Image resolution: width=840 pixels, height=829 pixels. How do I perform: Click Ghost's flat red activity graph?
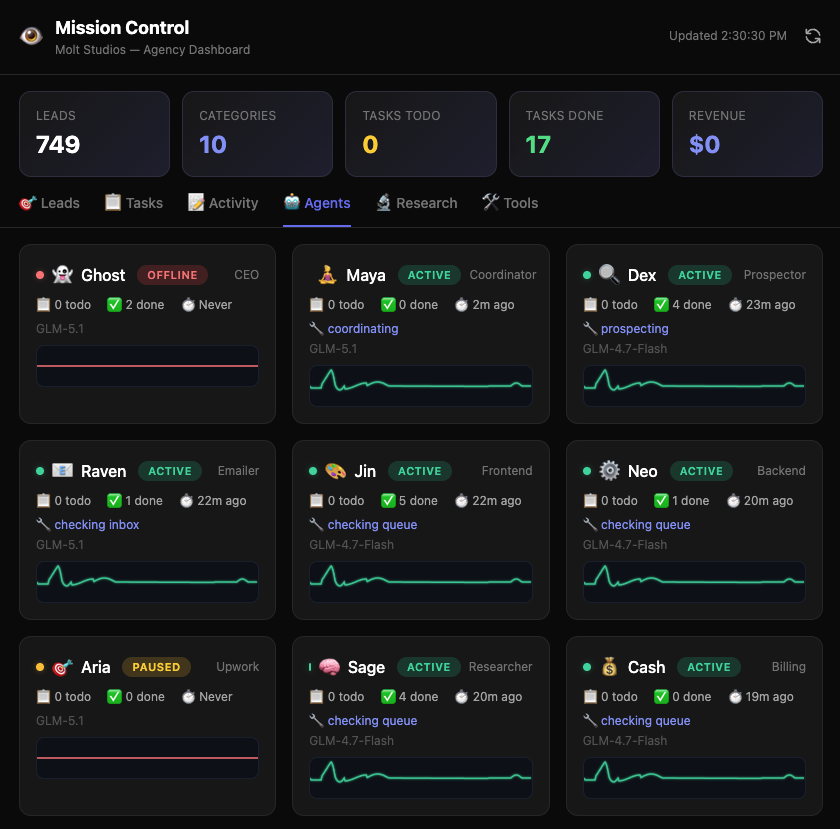(x=147, y=366)
